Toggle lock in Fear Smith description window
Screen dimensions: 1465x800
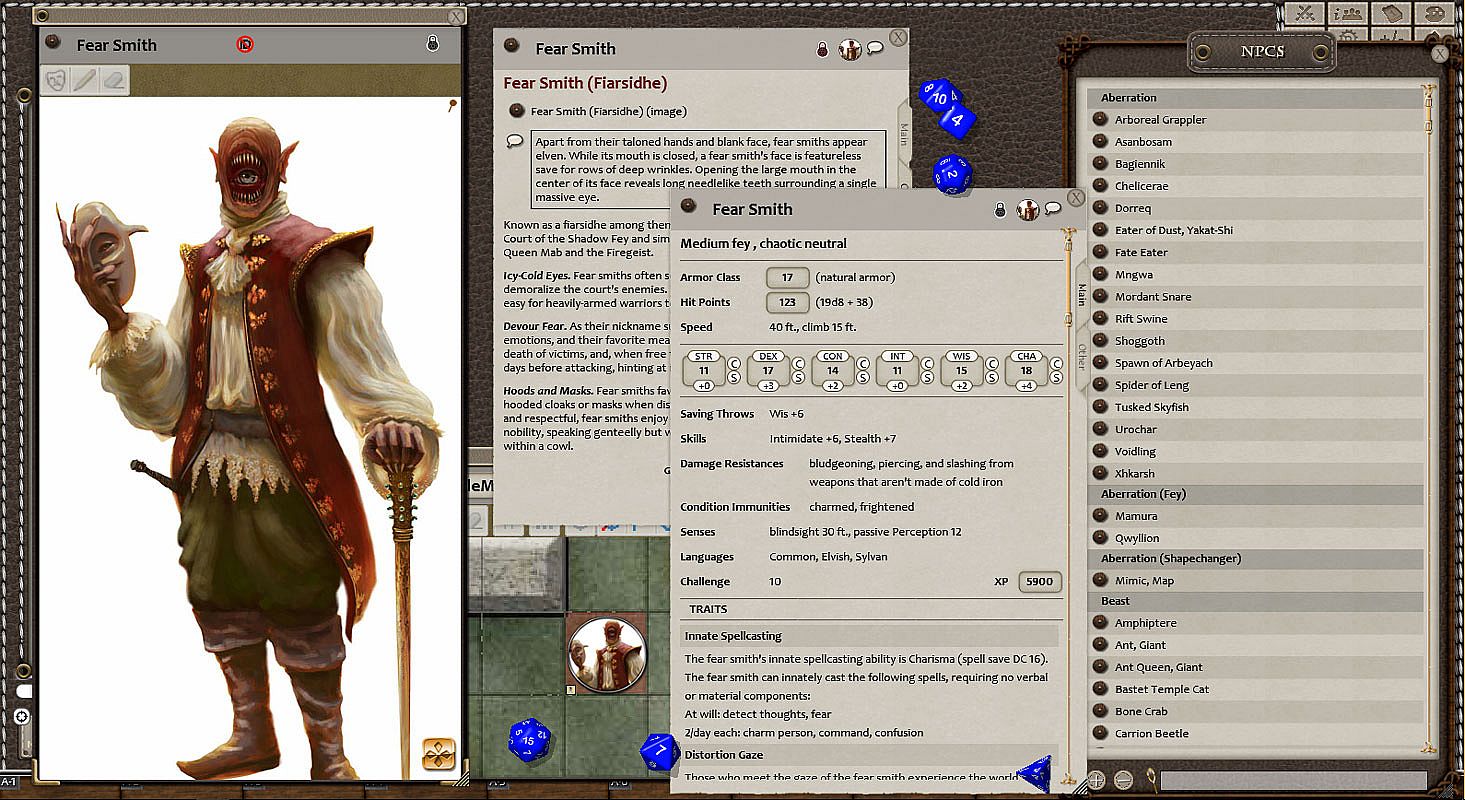point(822,48)
